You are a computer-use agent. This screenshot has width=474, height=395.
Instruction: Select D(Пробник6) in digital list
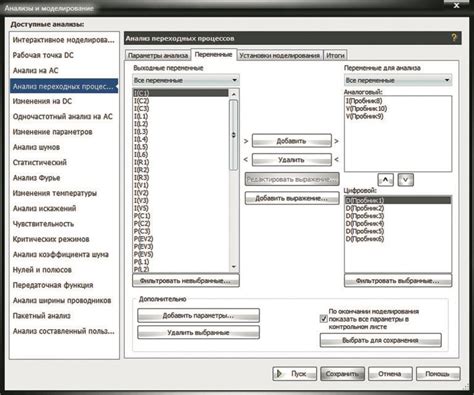point(398,239)
